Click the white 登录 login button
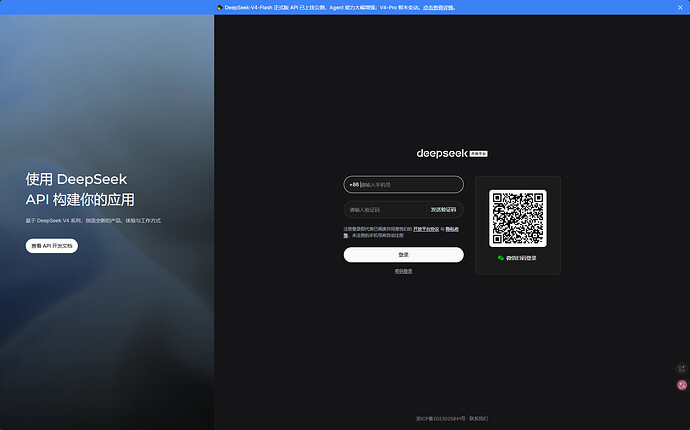 pyautogui.click(x=404, y=255)
